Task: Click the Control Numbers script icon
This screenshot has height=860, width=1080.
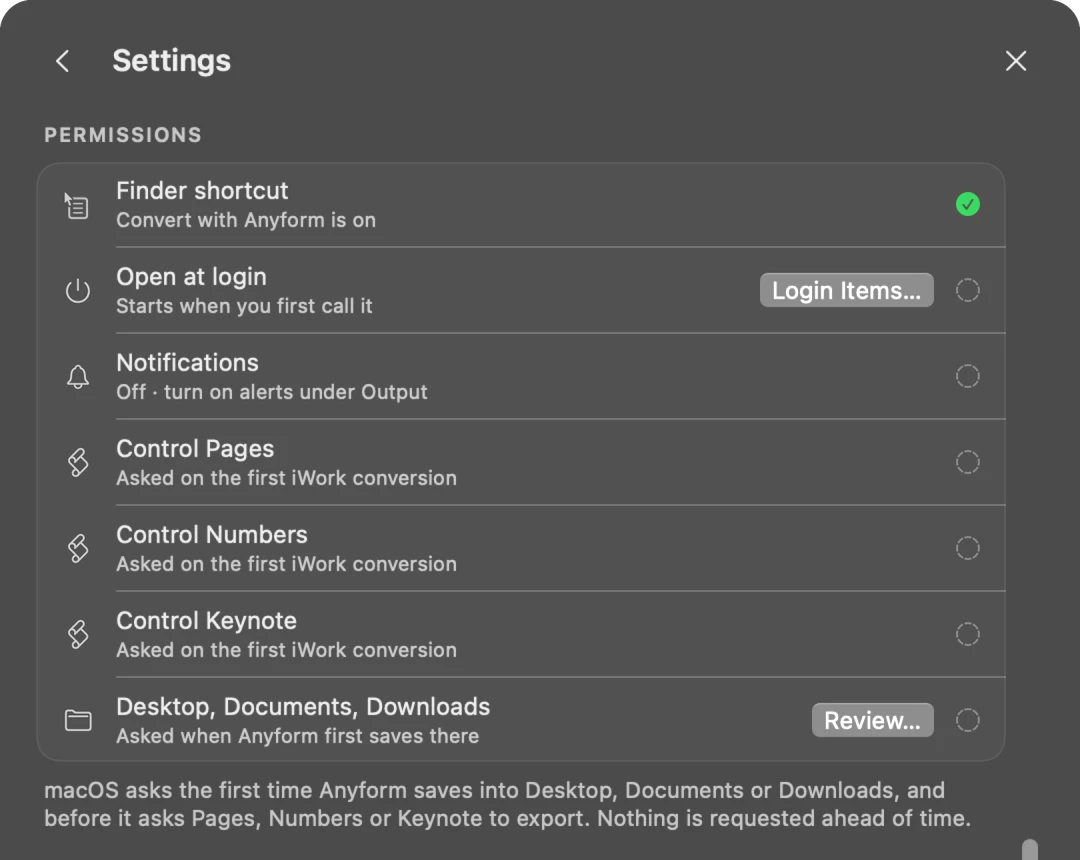Action: [x=78, y=548]
